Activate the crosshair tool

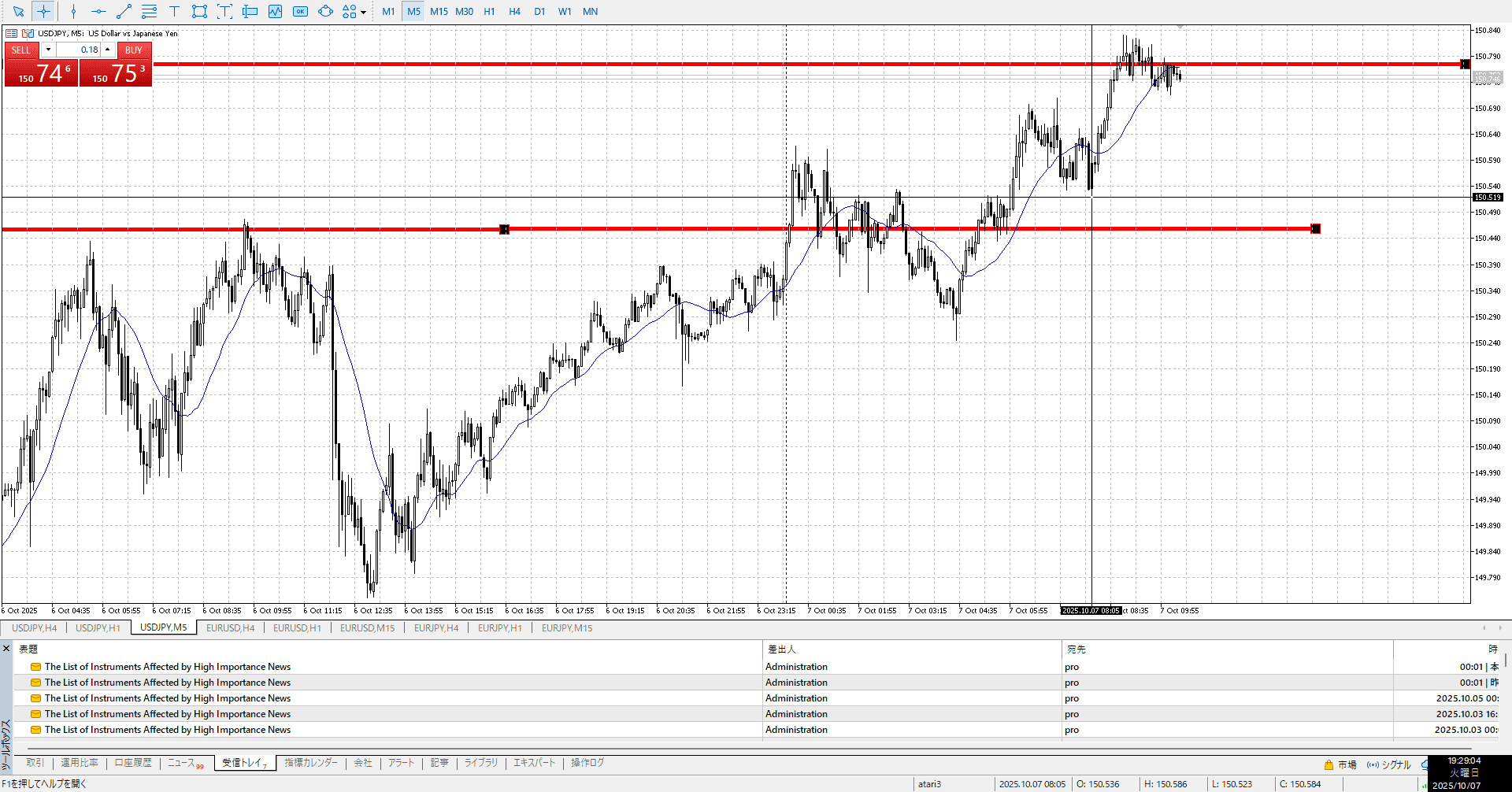pos(43,11)
